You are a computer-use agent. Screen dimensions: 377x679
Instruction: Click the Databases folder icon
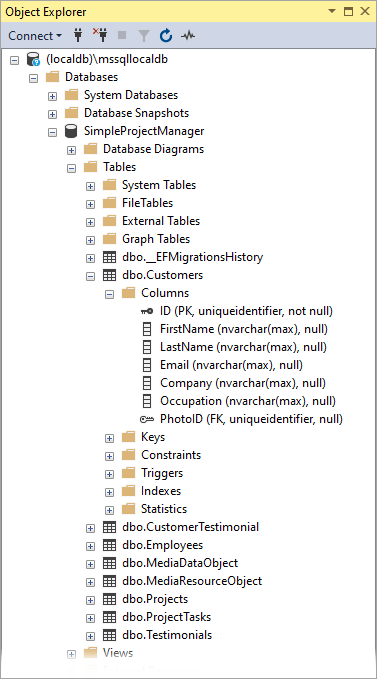tap(52, 77)
